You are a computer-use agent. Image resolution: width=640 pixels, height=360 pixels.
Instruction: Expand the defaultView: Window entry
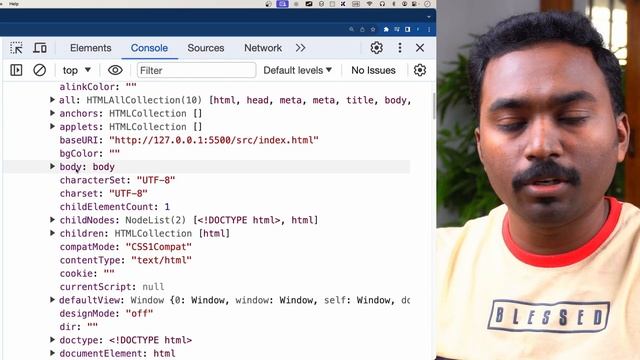[x=52, y=300]
